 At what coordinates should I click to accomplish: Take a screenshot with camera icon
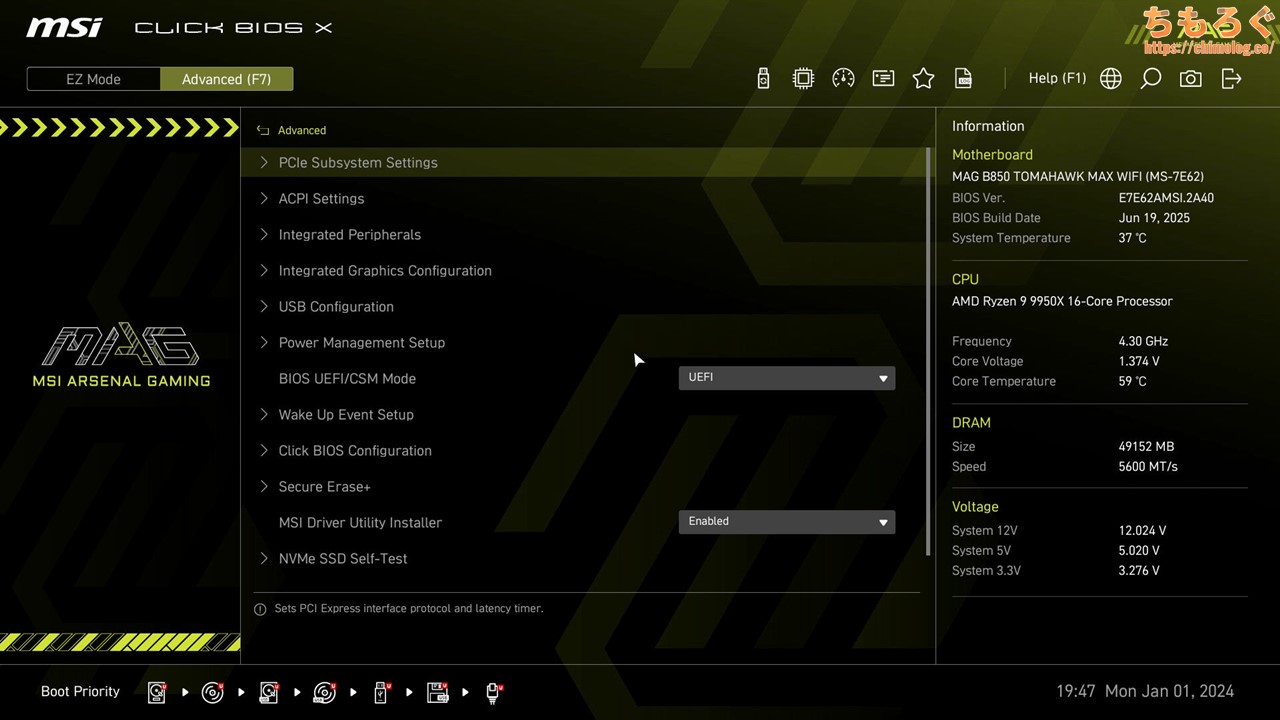(1190, 79)
